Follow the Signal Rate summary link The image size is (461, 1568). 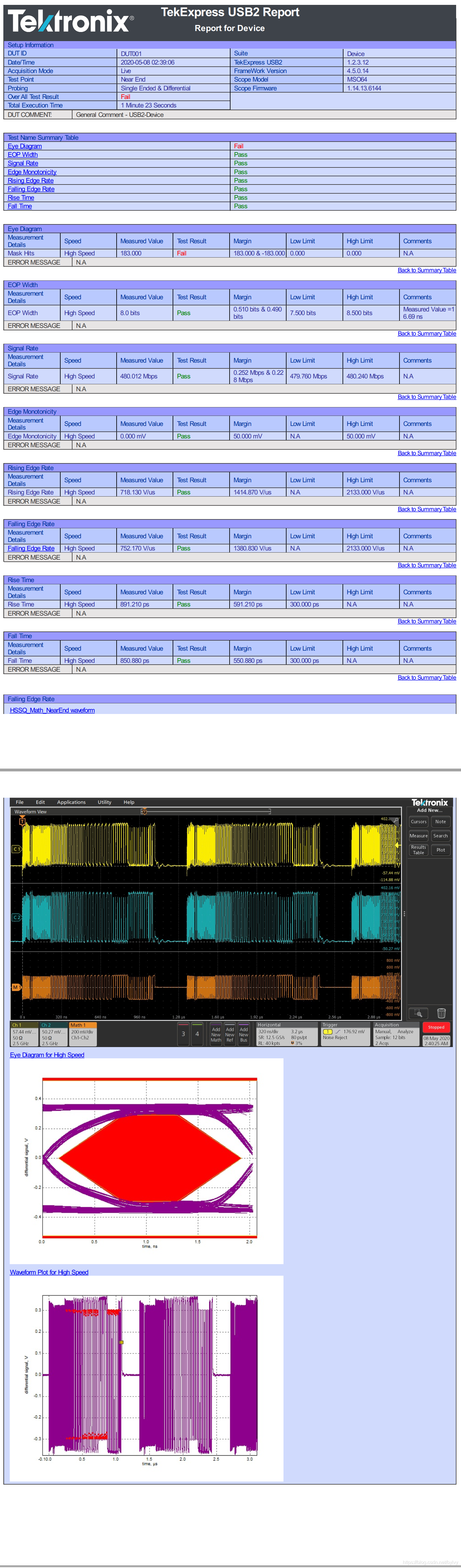click(23, 163)
